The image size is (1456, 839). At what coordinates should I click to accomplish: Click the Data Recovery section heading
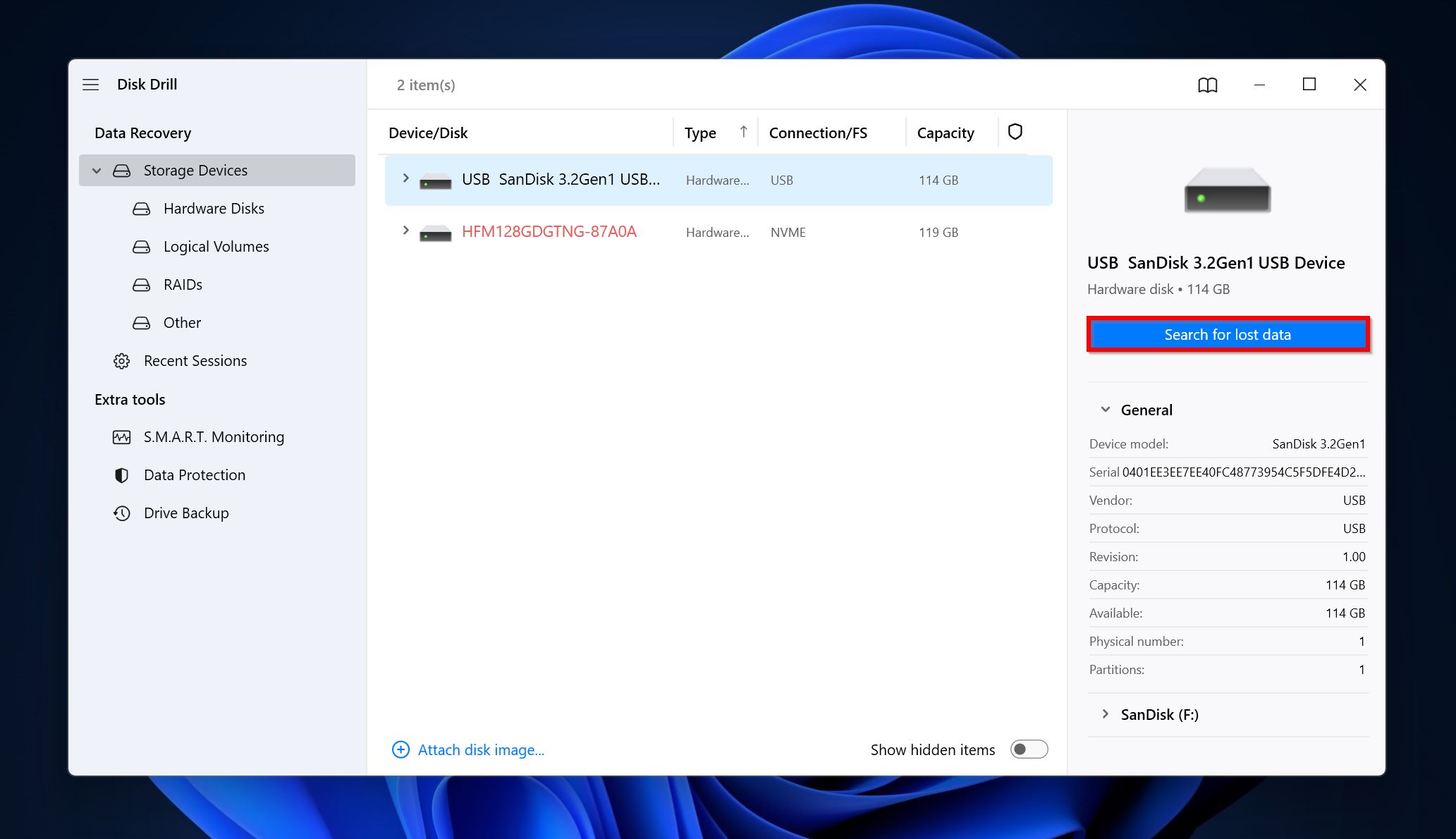[142, 133]
